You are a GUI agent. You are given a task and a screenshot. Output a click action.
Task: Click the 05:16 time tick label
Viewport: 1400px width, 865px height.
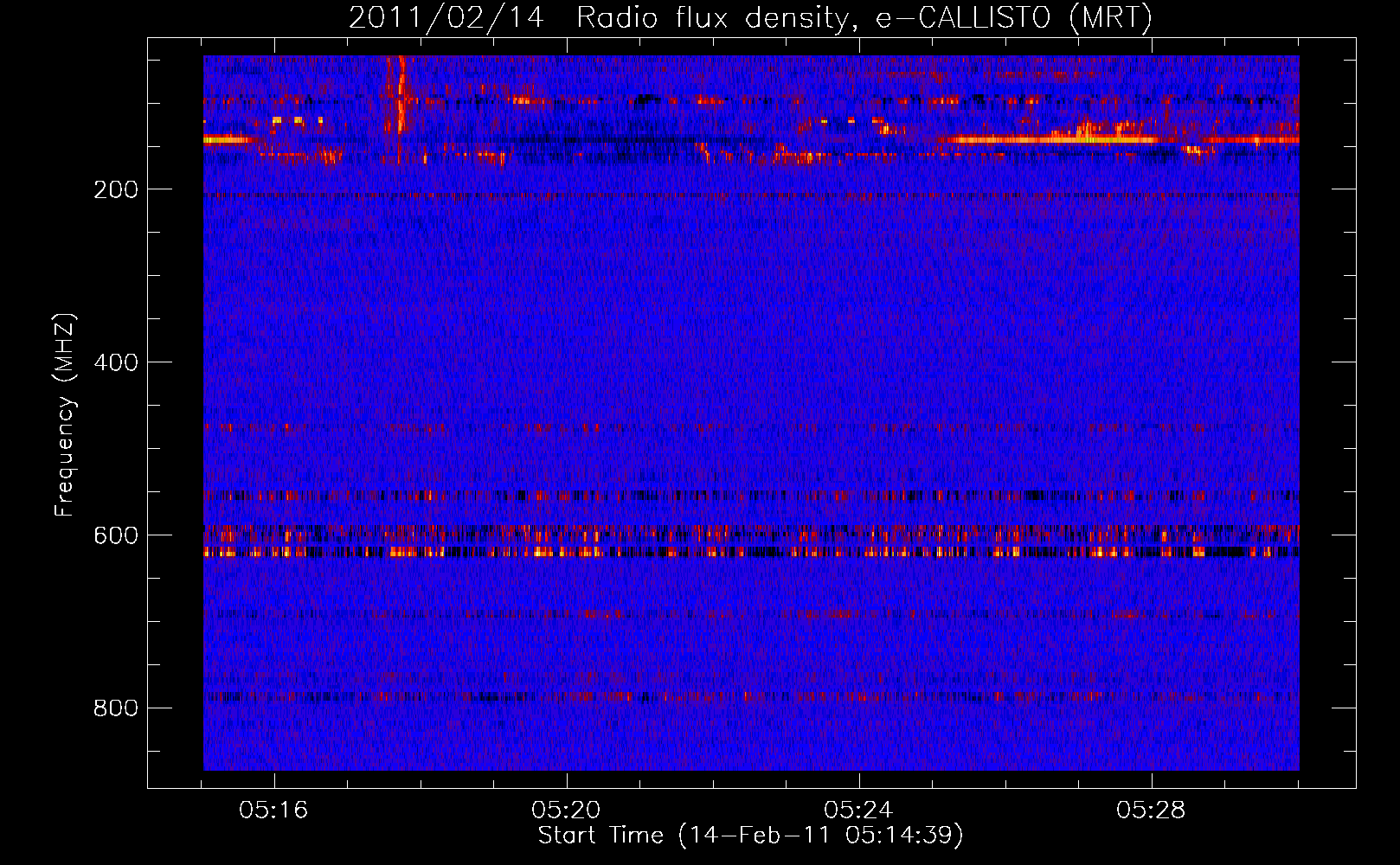coord(273,811)
